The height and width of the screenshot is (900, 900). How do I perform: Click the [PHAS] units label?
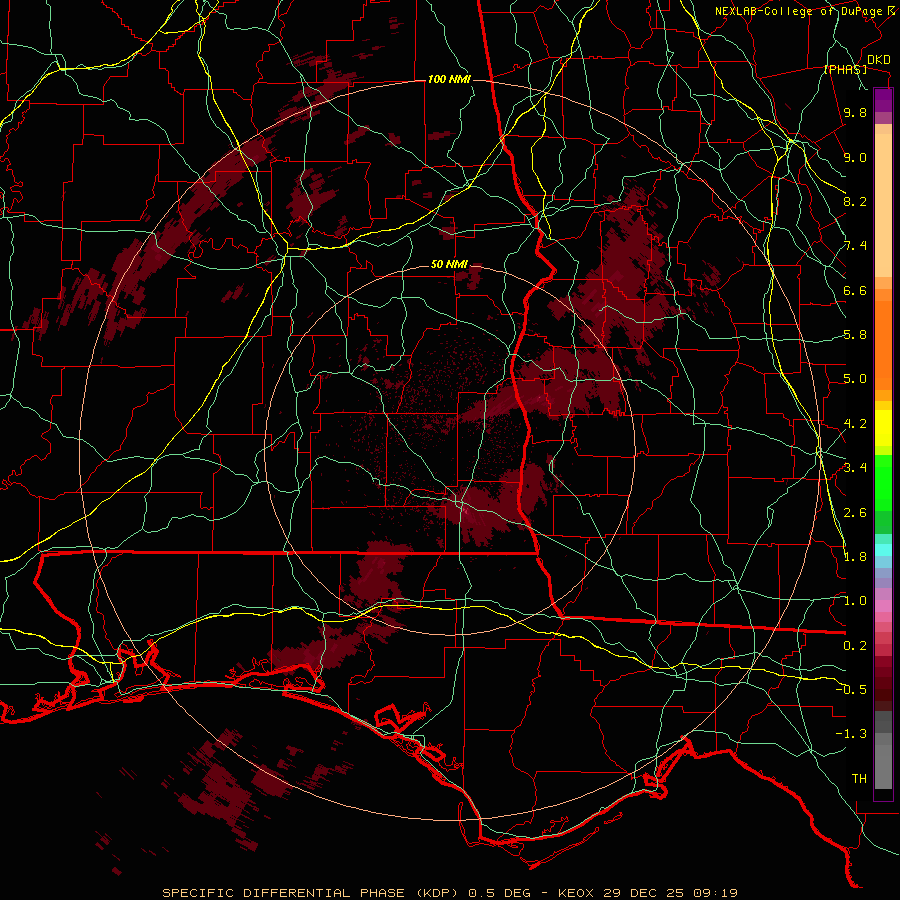(845, 69)
